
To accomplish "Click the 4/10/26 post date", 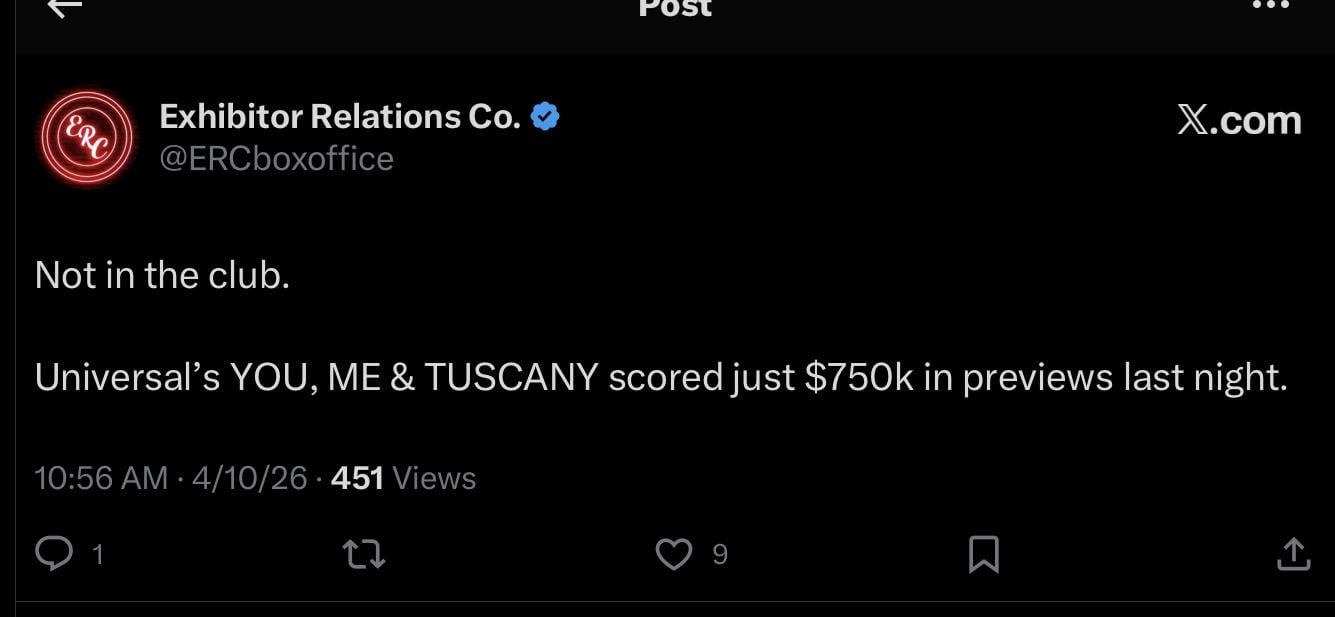I will 249,478.
